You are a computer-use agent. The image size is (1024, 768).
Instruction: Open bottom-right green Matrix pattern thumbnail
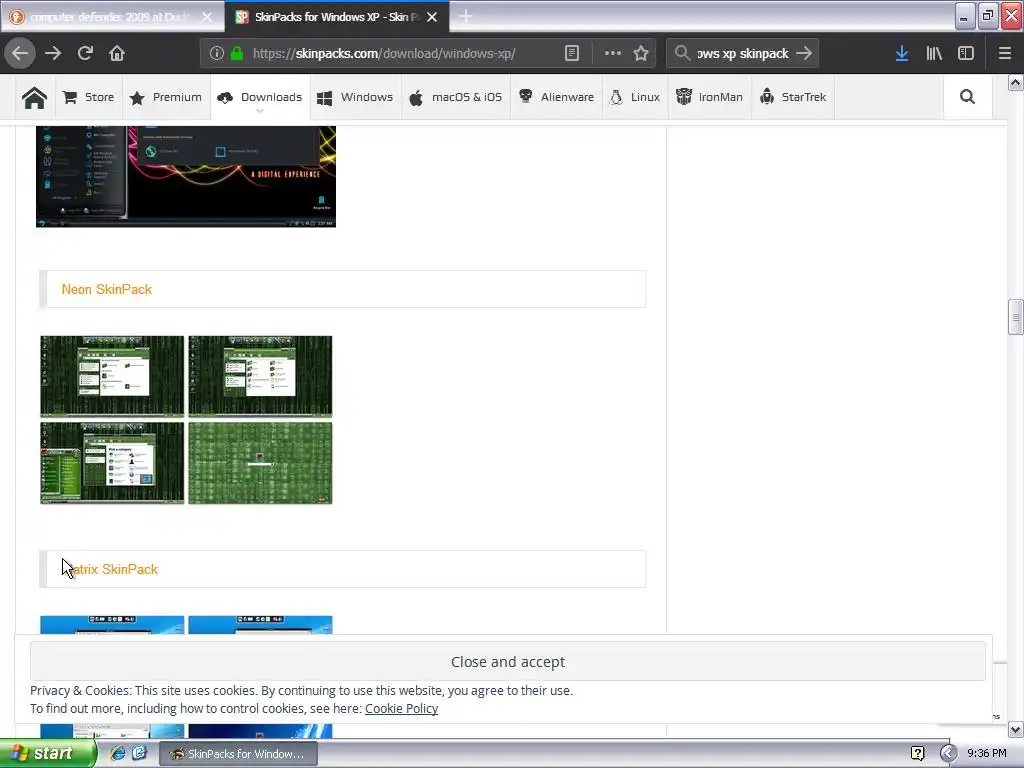(260, 463)
